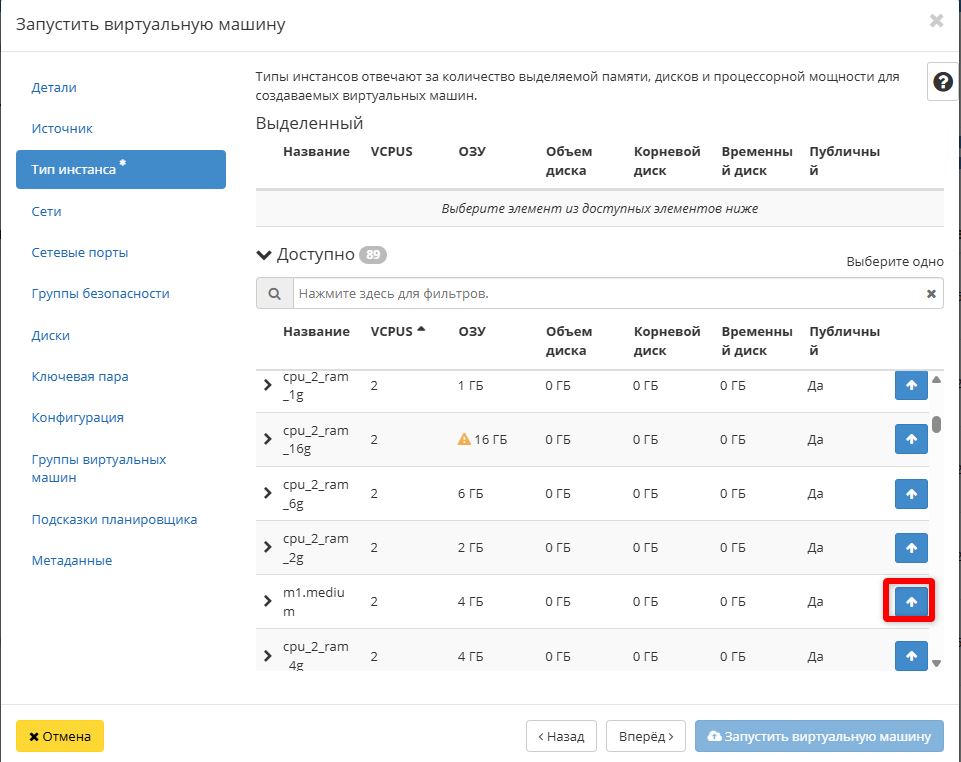Add cpu_2_ram_1g flavor with arrow button
Screen dimensions: 961x762
(910, 385)
